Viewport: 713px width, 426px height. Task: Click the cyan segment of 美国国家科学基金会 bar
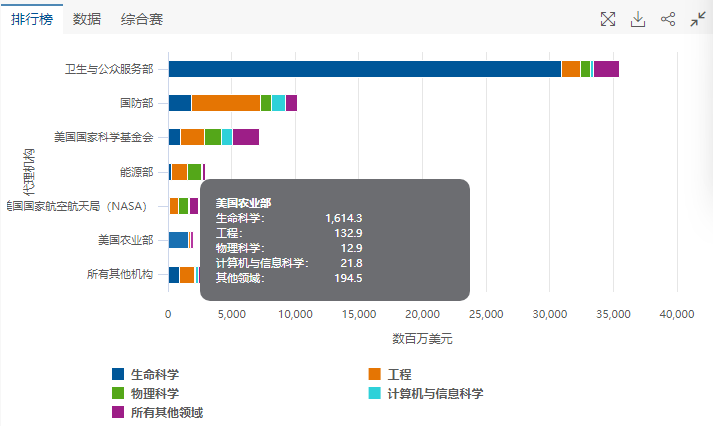point(227,137)
